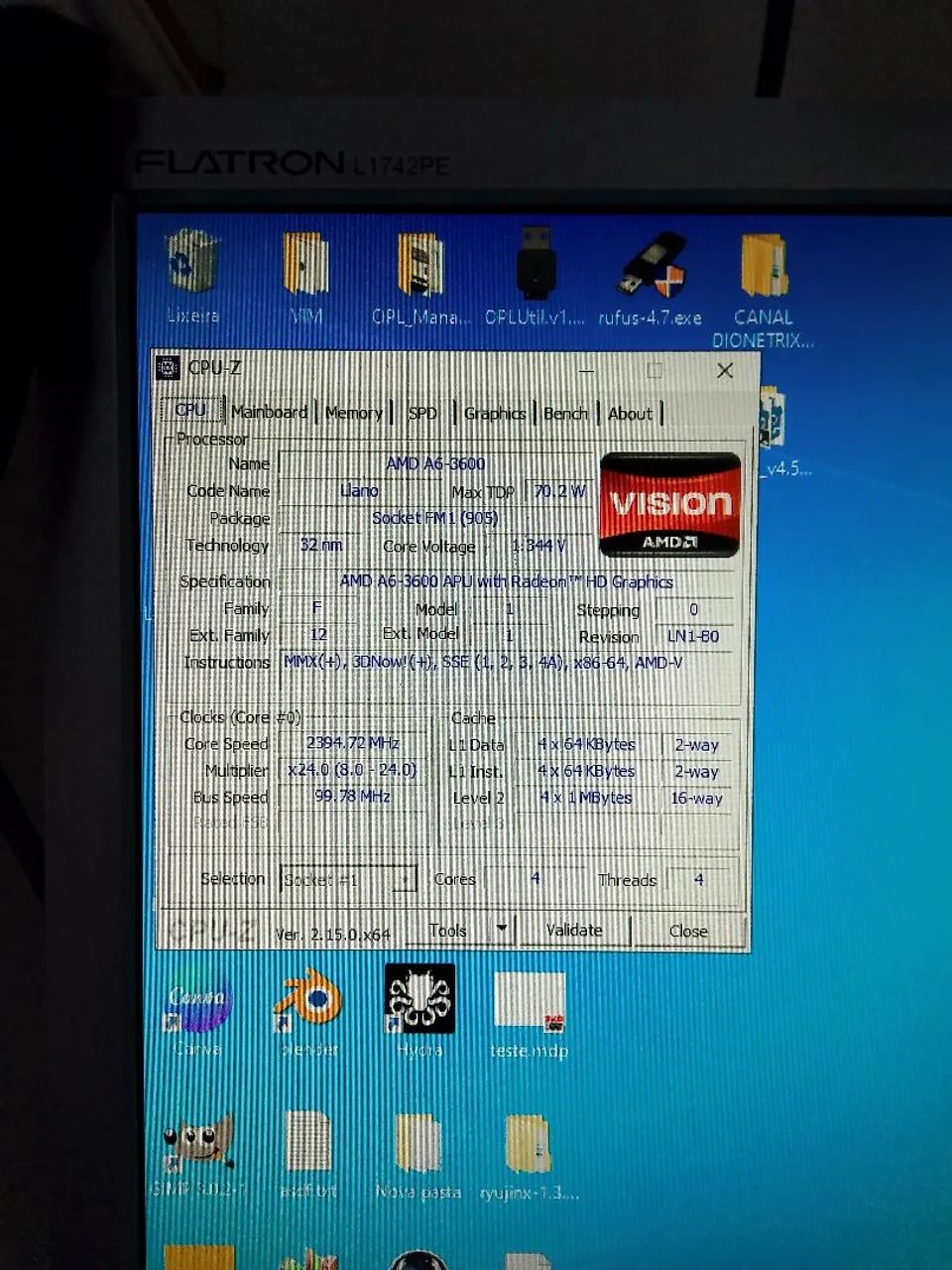Screen dimensions: 952x1270
Task: Click the L1 Inst. 4 x 64 KBytes value
Action: (587, 771)
